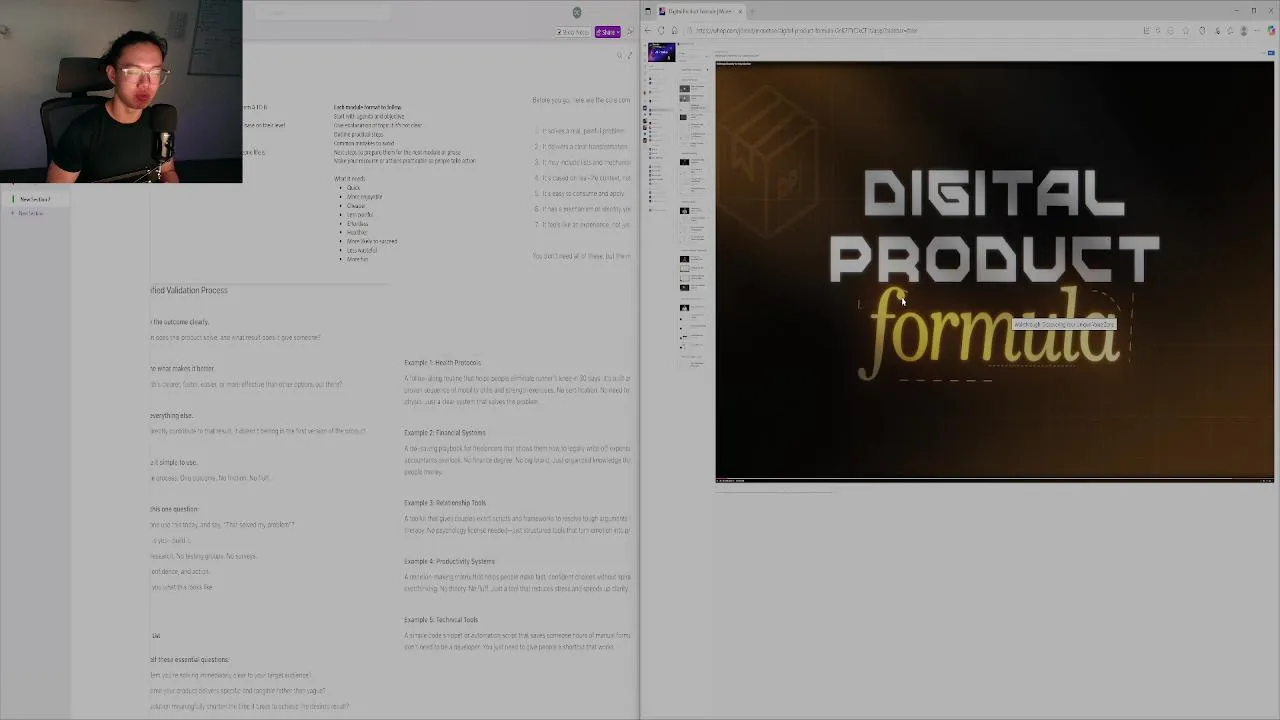Seek using the video progress bar
This screenshot has width=1280, height=720.
[x=995, y=480]
